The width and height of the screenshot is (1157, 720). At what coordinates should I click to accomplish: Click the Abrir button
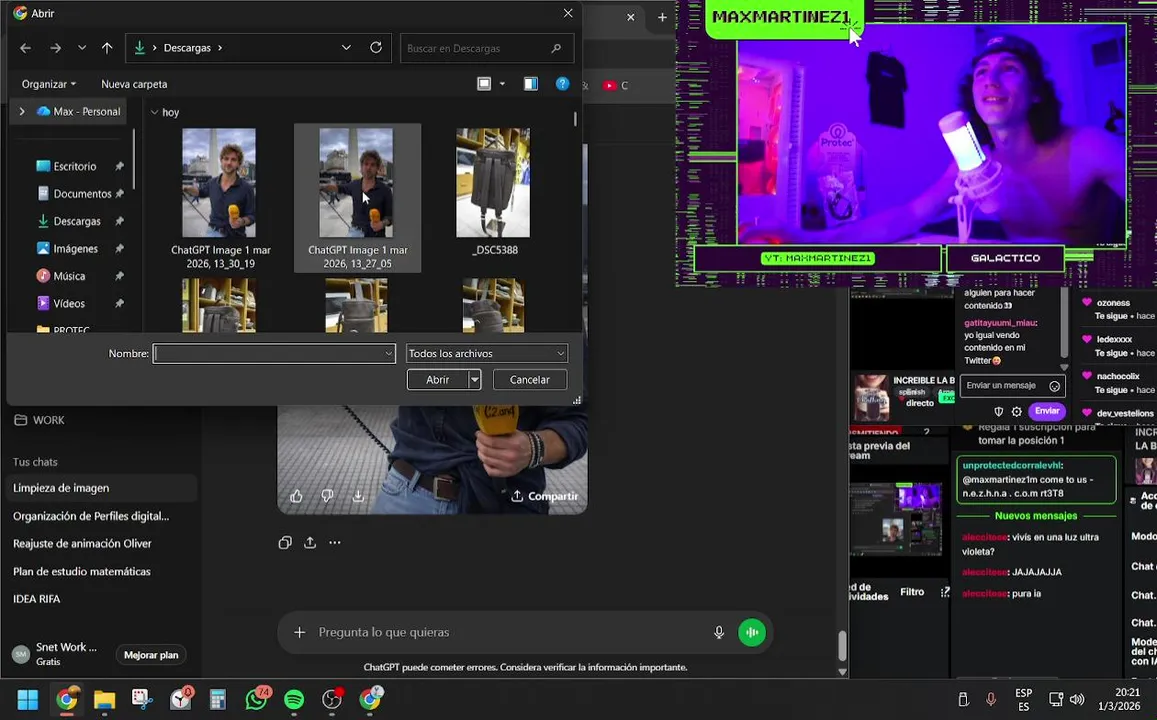pos(438,379)
